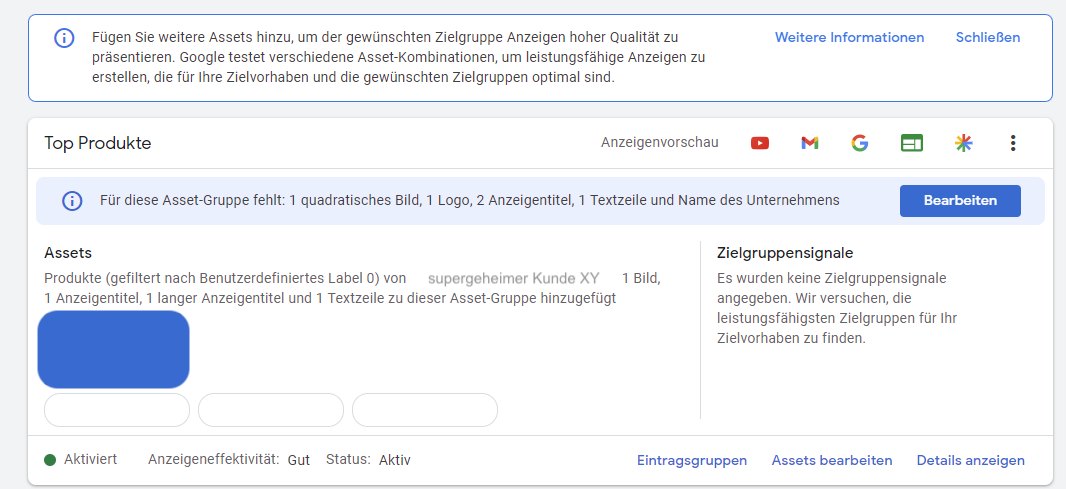Screen dimensions: 1066x489
Task: Click the second empty asset text pill
Action: click(271, 410)
